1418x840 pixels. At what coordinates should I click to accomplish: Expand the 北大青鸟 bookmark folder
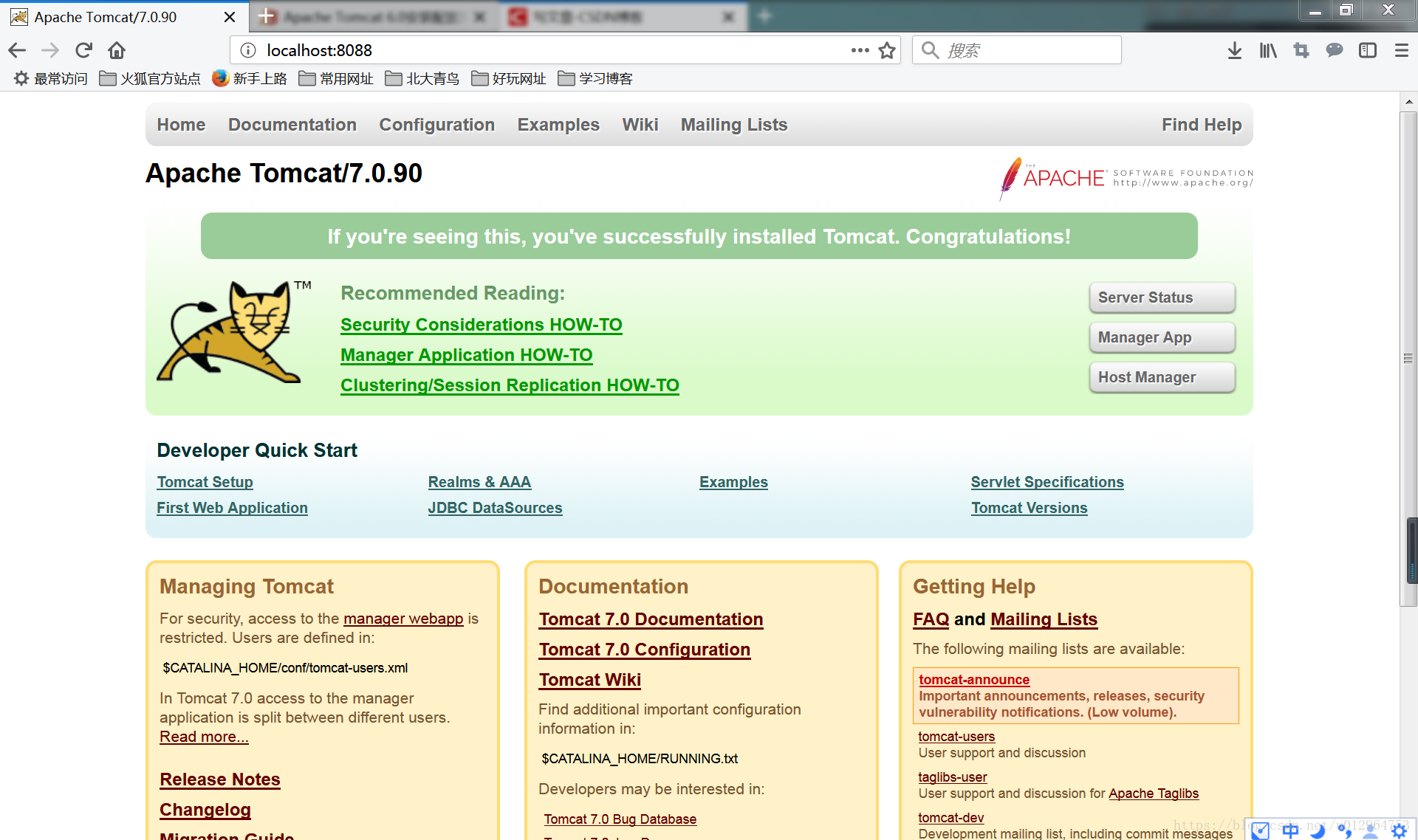click(422, 78)
